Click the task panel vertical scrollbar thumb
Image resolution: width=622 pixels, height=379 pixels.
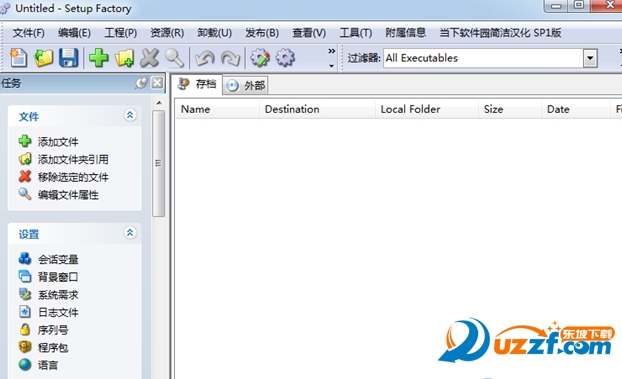tap(158, 163)
